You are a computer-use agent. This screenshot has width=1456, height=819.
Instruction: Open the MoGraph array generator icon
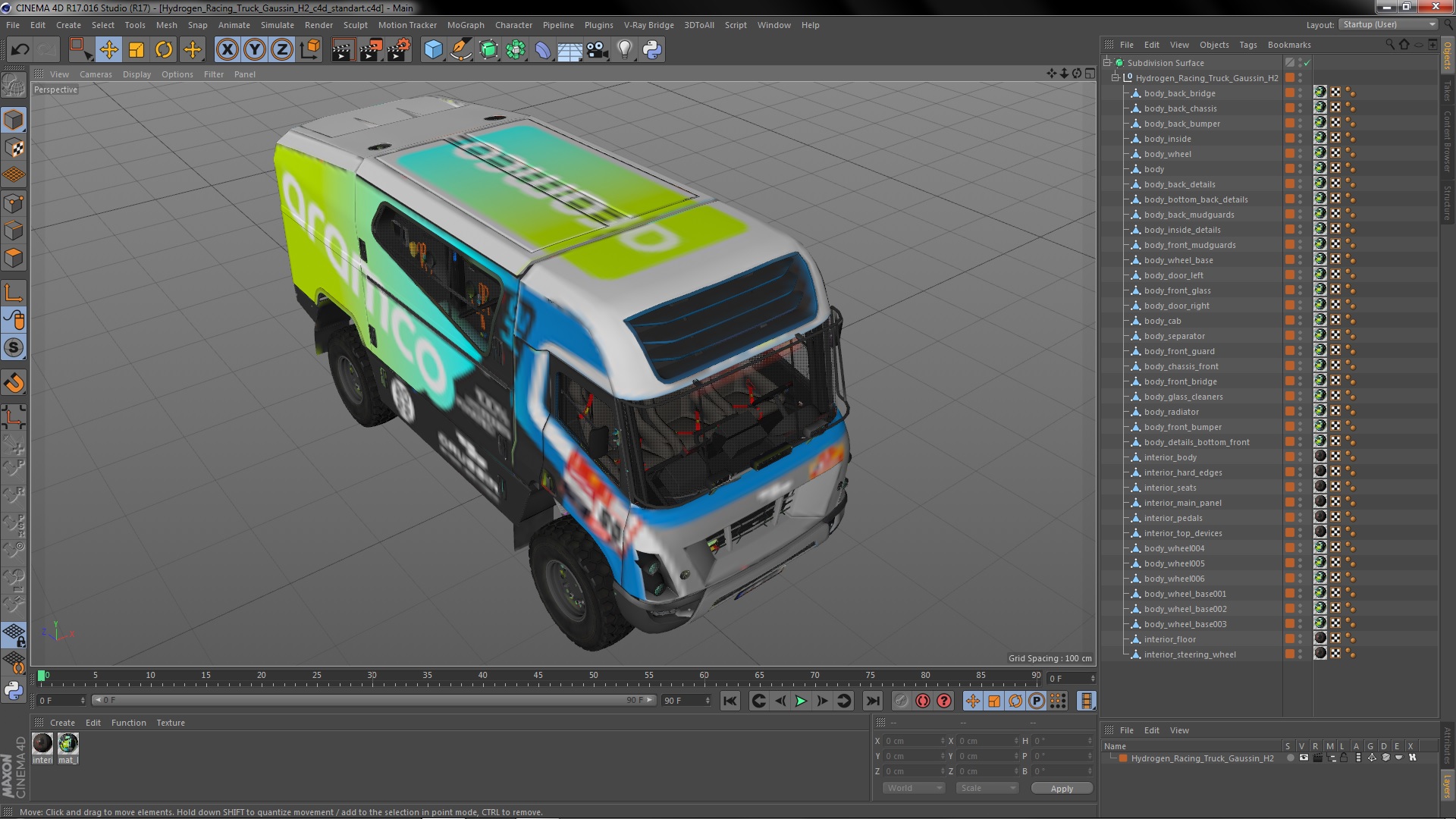point(516,50)
